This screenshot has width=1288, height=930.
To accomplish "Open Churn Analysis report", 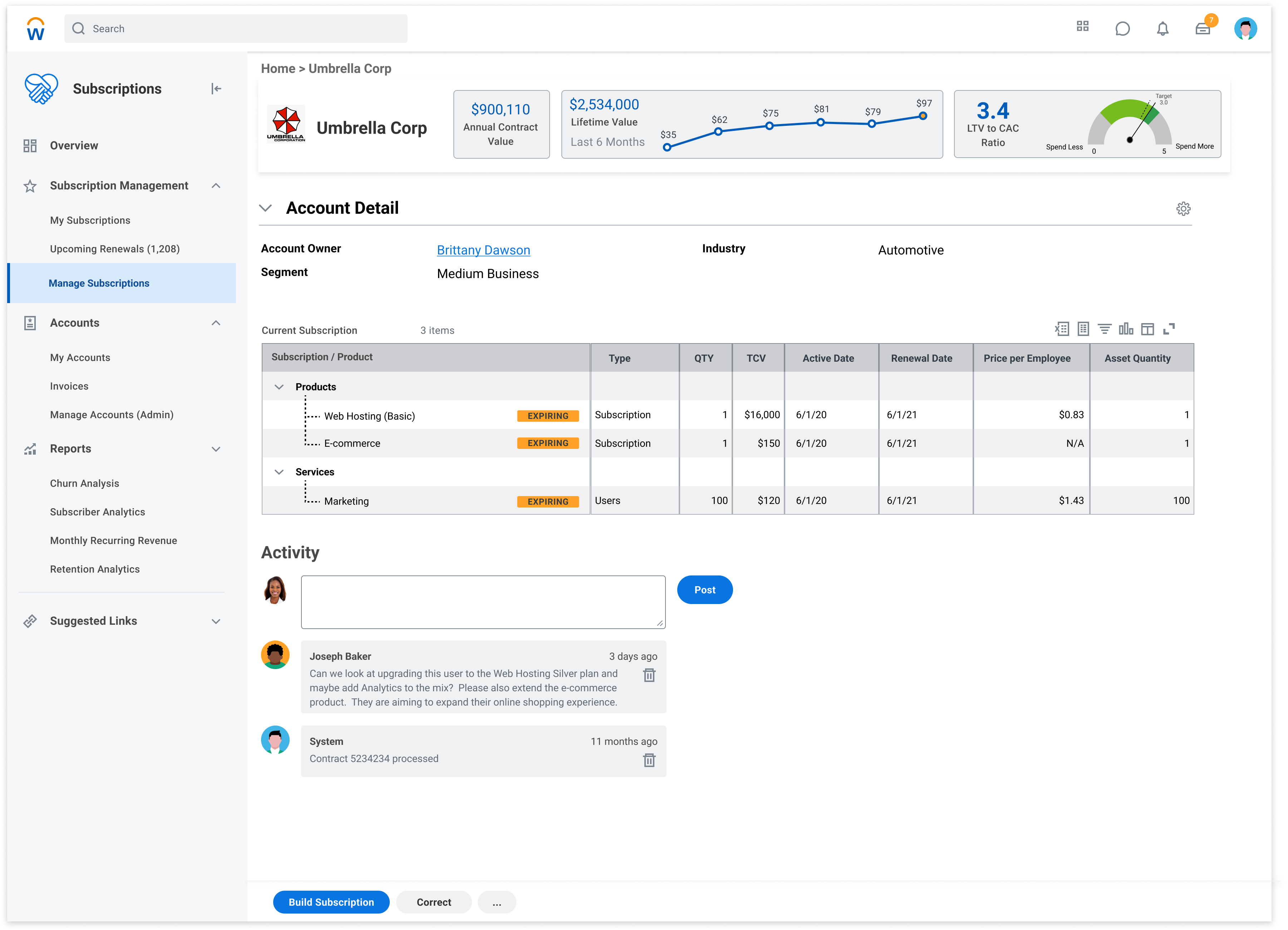I will pyautogui.click(x=85, y=484).
